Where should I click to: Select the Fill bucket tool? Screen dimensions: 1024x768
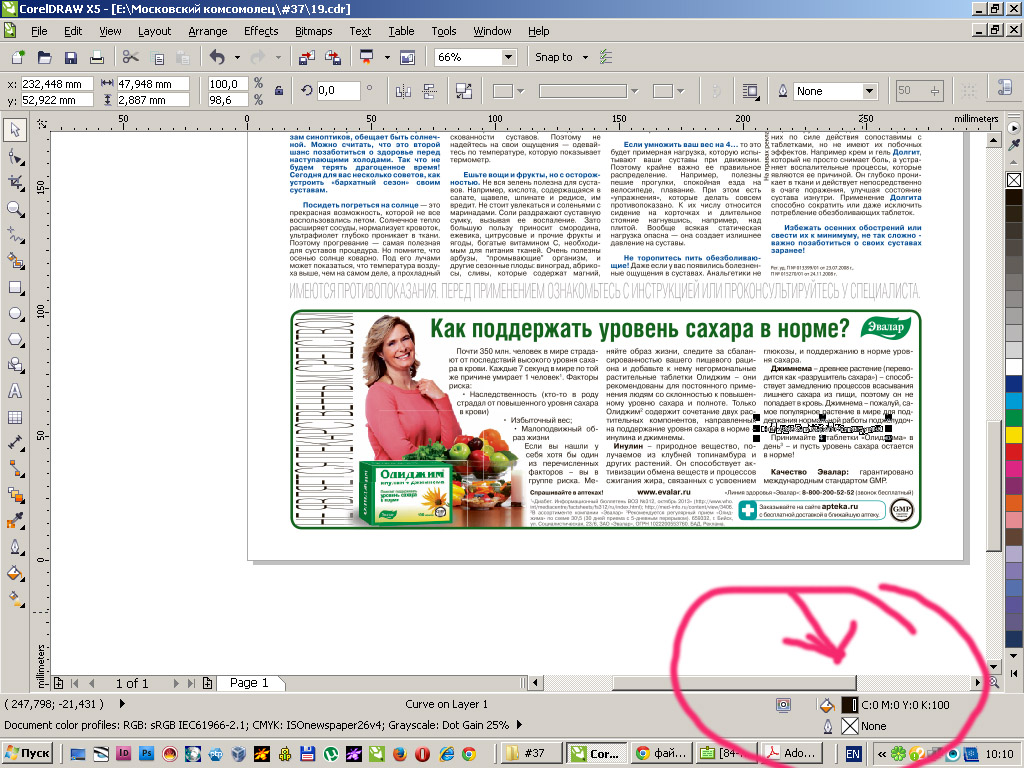click(x=14, y=573)
